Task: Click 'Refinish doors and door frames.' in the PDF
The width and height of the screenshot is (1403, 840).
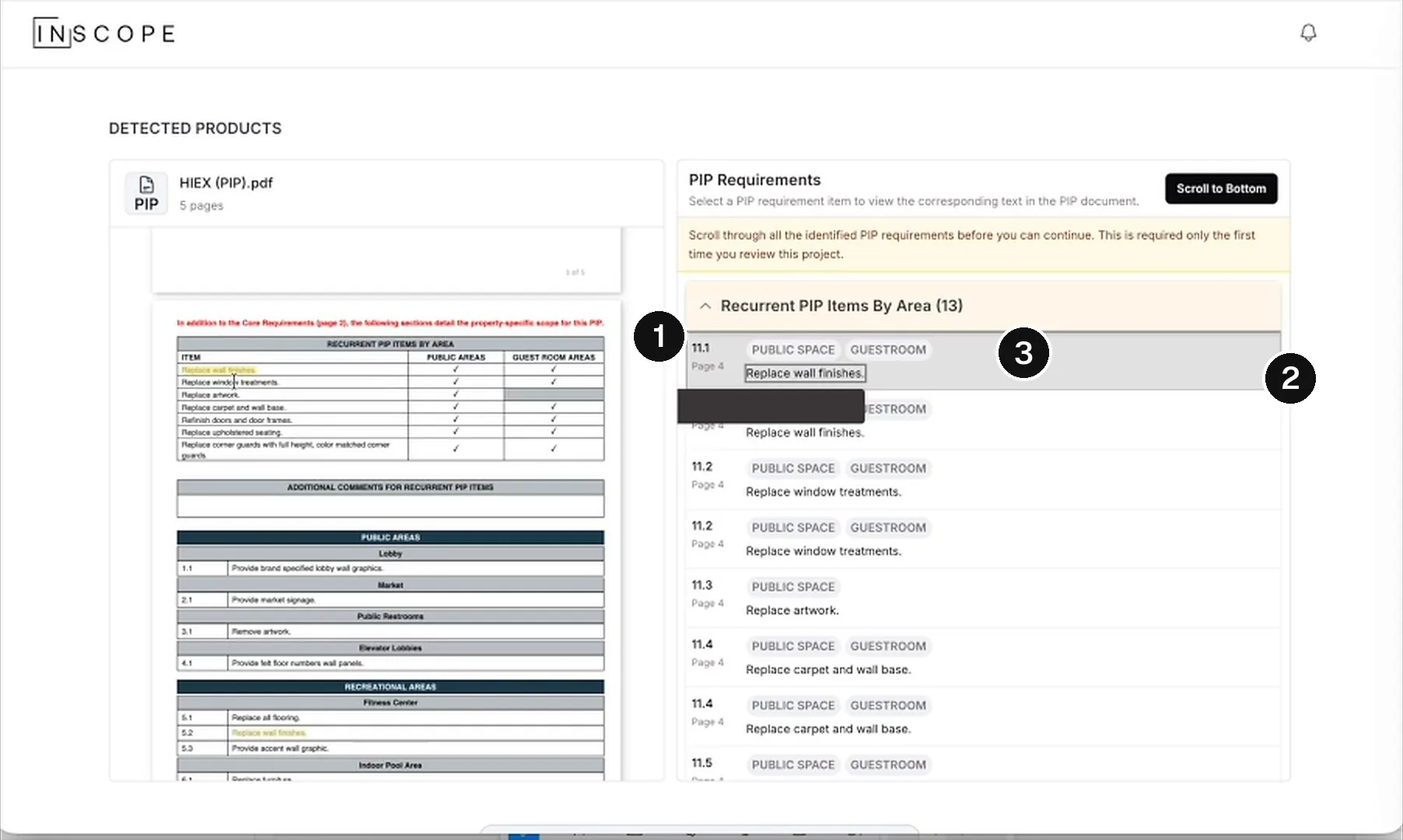Action: pyautogui.click(x=236, y=420)
